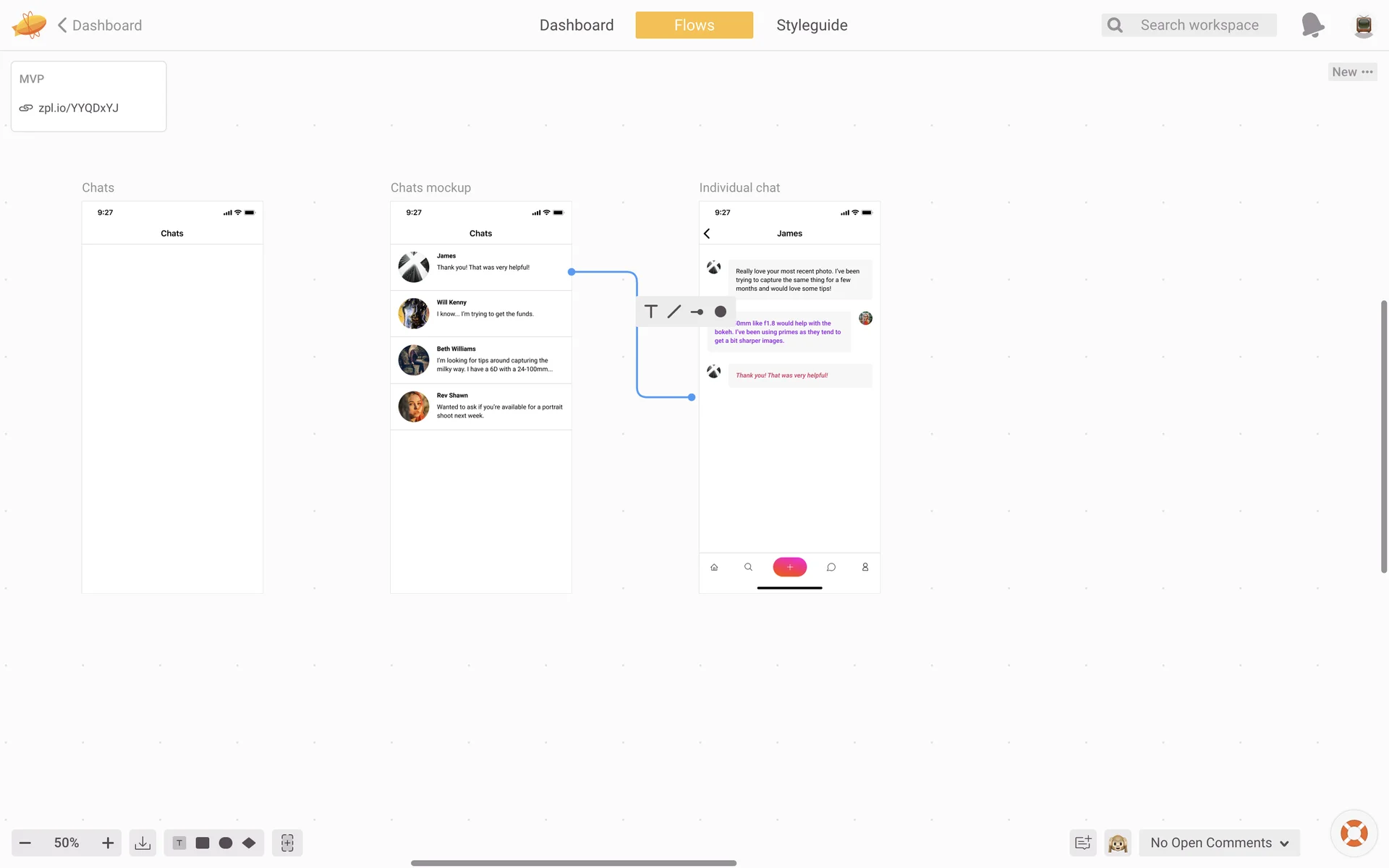Screen dimensions: 1389x868
Task: Open the help lifebuoy button
Action: tap(1354, 833)
